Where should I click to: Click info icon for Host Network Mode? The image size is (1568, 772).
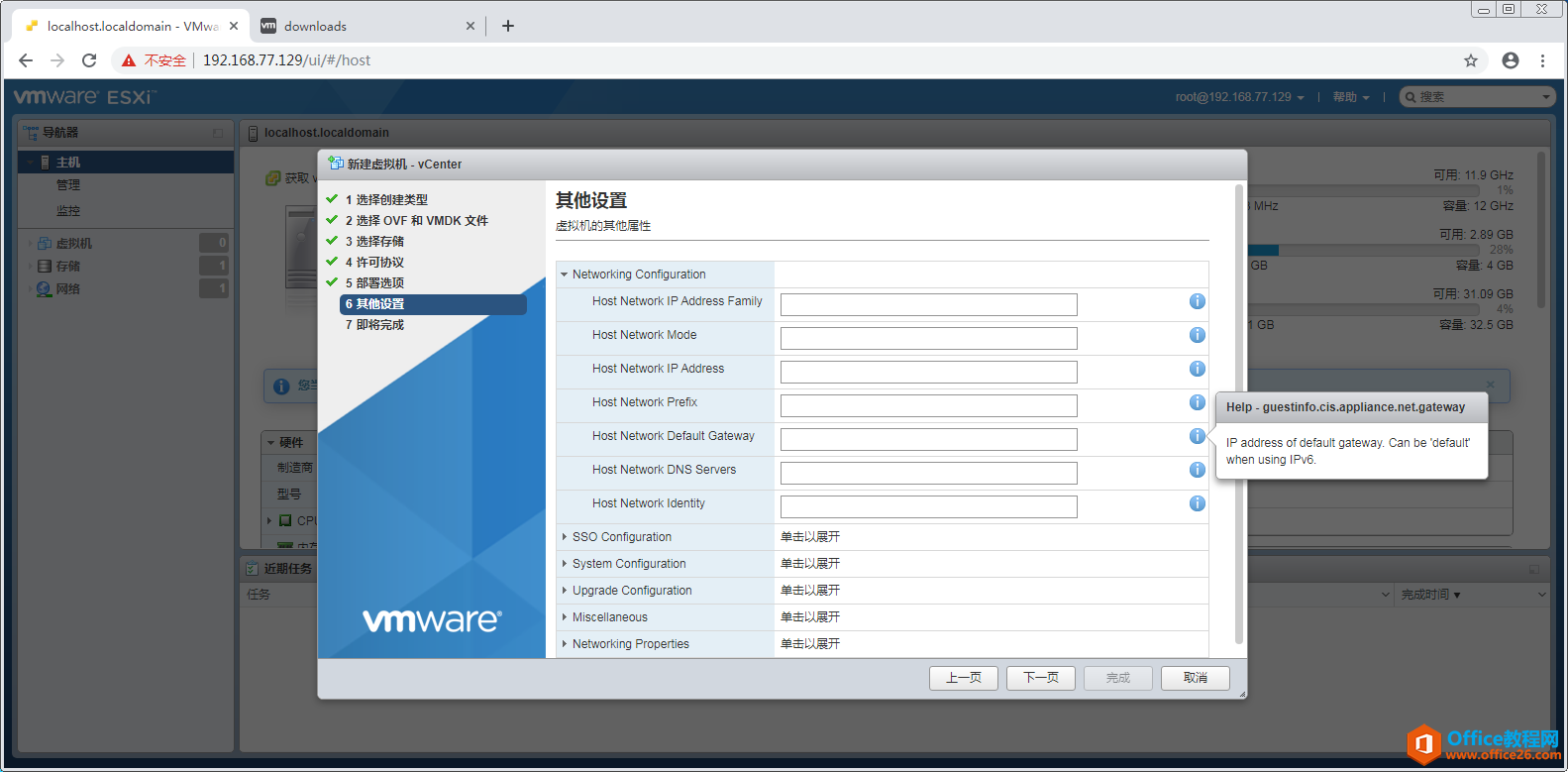(x=1198, y=335)
